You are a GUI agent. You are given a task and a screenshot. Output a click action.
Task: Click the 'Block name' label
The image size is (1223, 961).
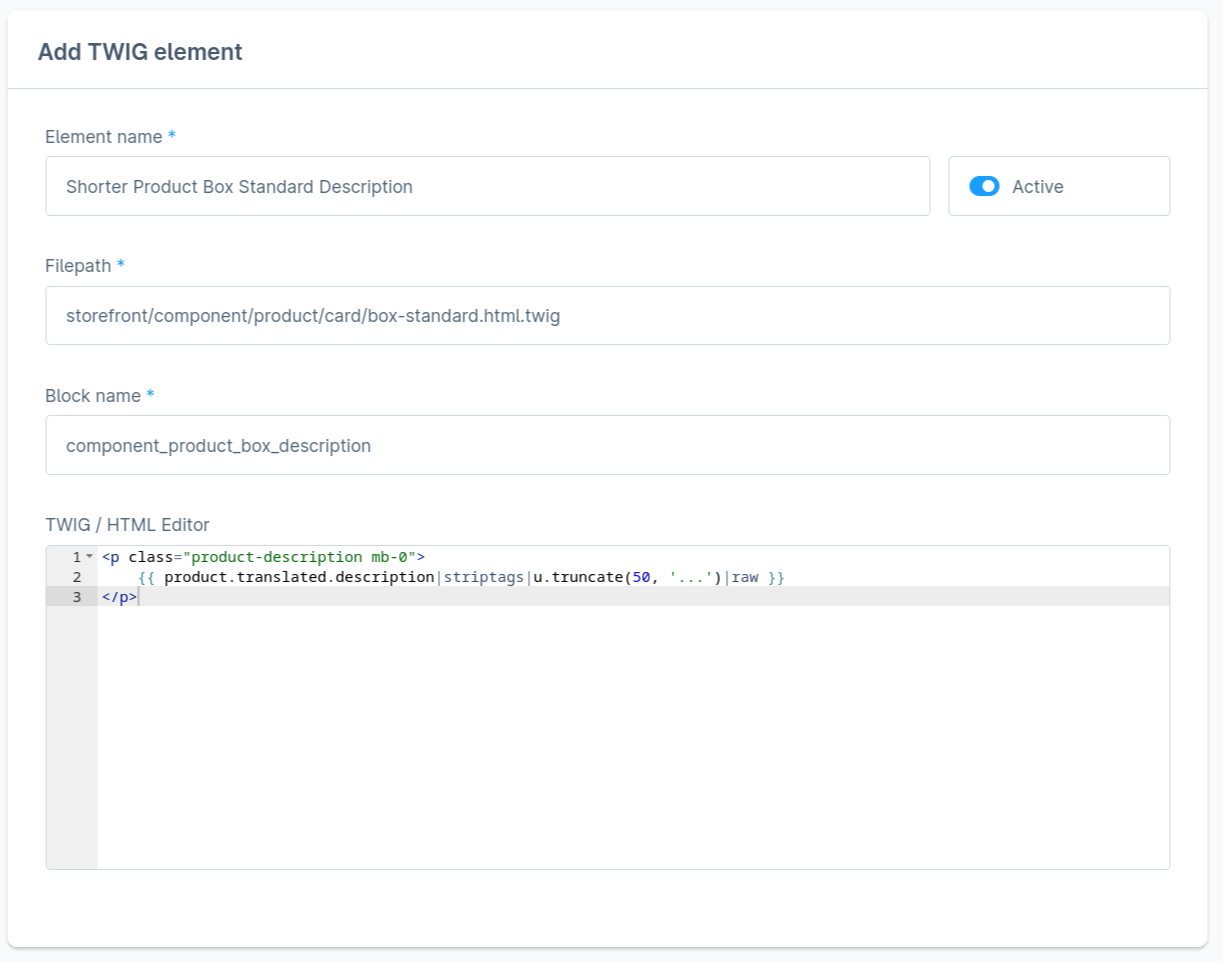pyautogui.click(x=93, y=396)
